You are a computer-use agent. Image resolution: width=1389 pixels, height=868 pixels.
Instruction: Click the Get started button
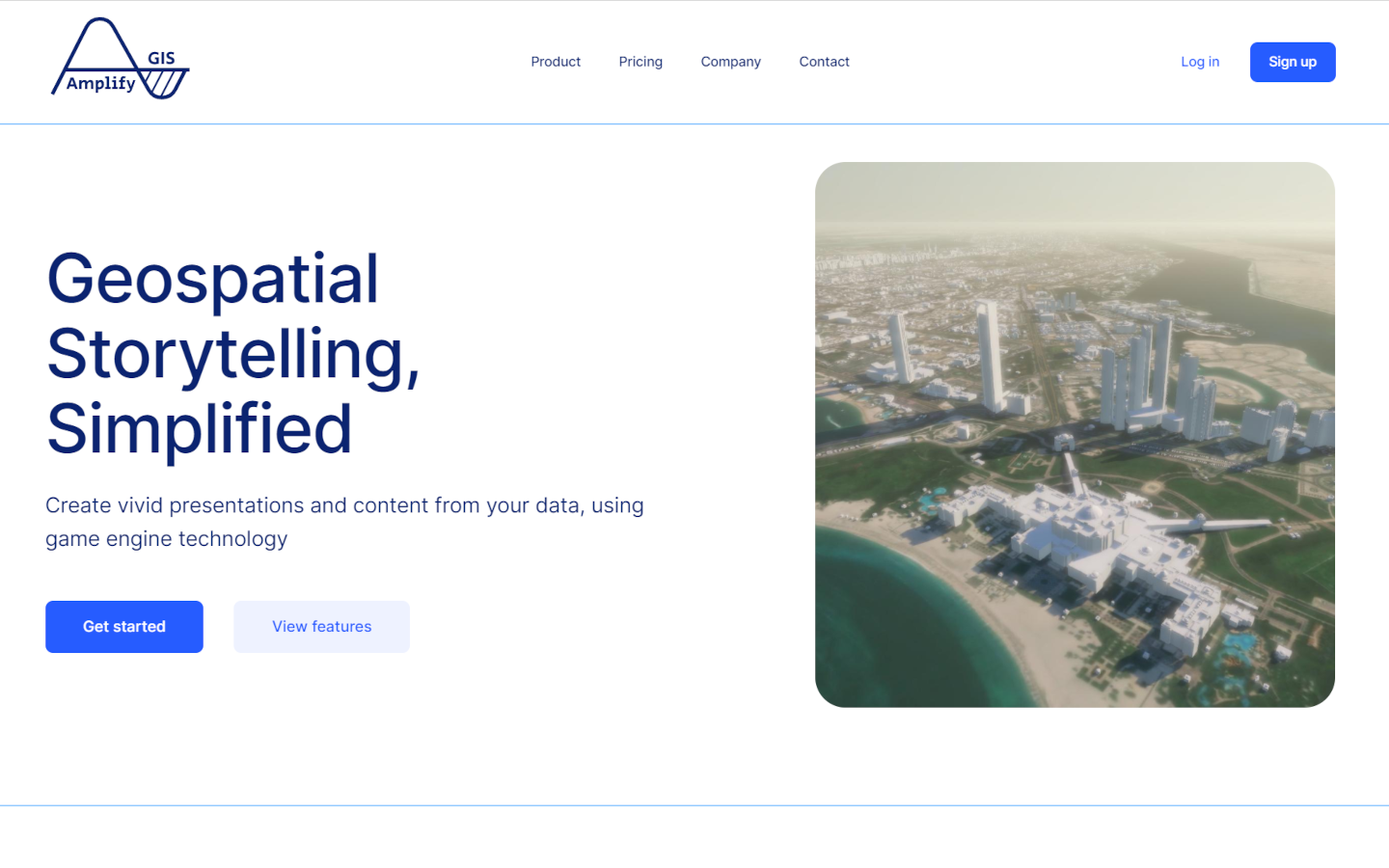pyautogui.click(x=123, y=626)
